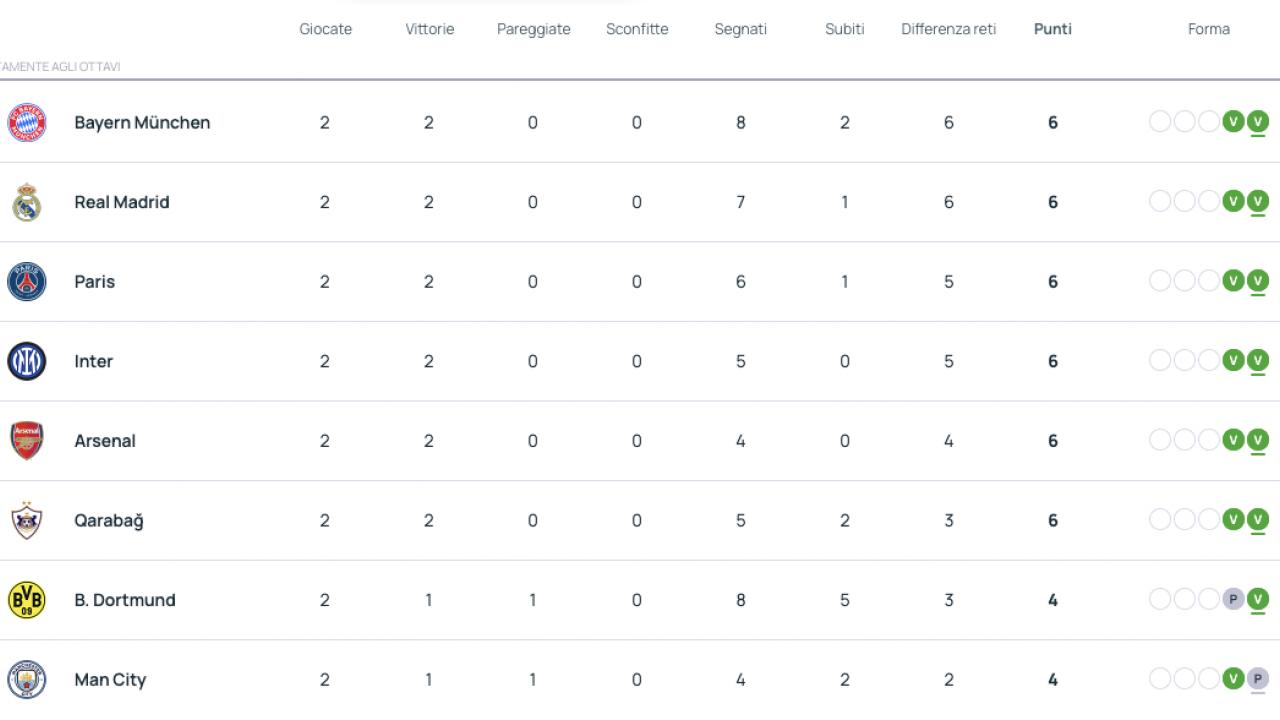This screenshot has height=720, width=1280.
Task: Click the Bayern München club crest
Action: 27,122
